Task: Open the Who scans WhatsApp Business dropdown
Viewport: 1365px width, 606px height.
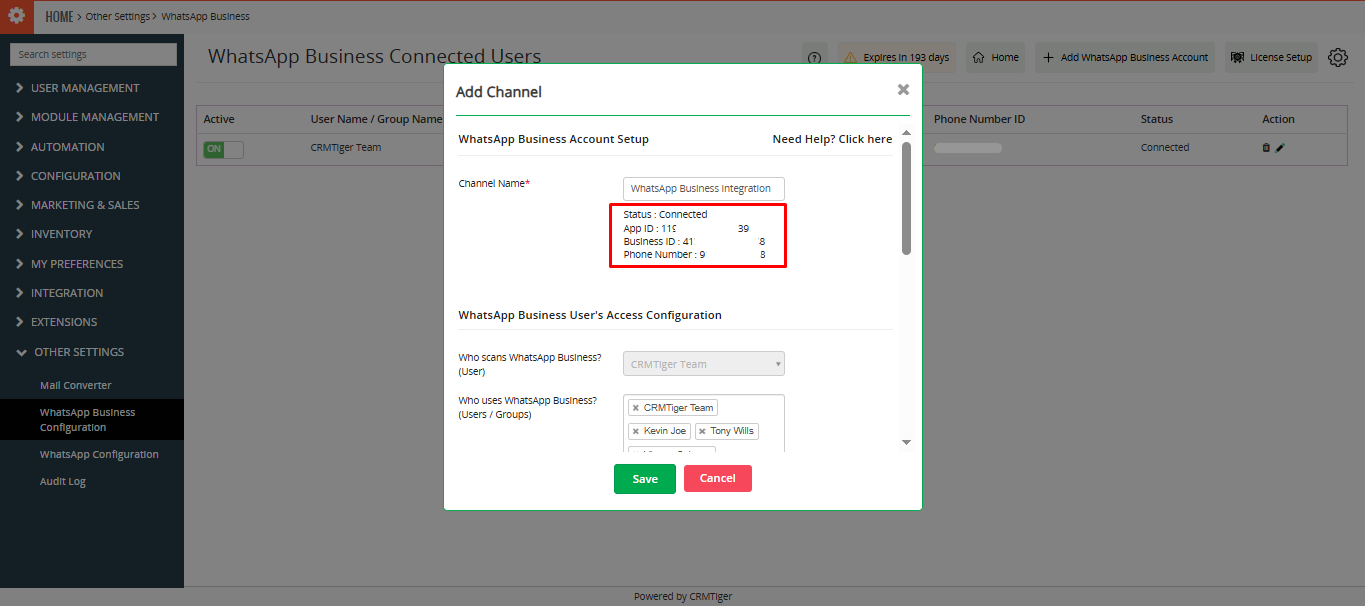Action: pos(704,364)
